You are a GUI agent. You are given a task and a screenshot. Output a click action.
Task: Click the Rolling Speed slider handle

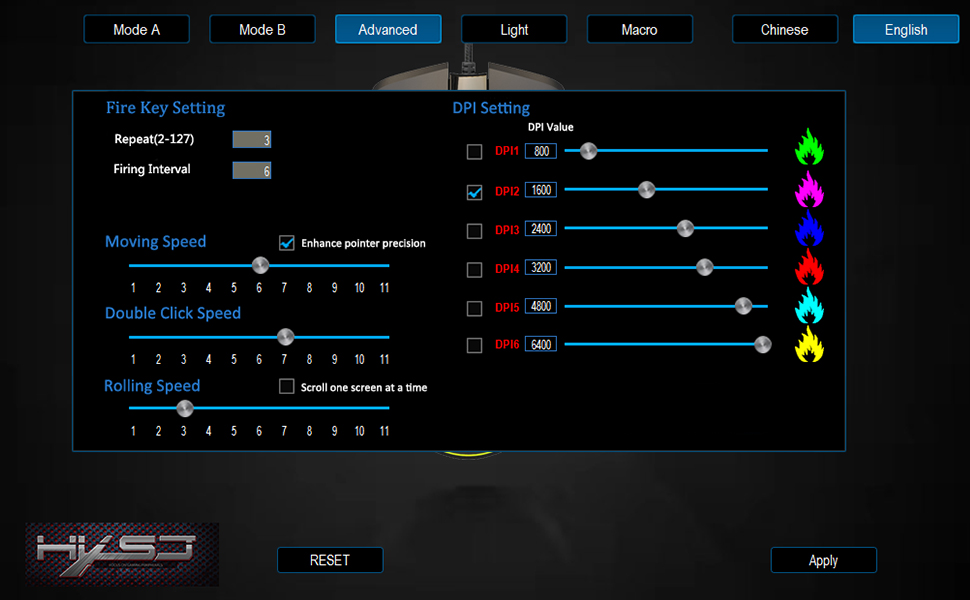(x=185, y=408)
